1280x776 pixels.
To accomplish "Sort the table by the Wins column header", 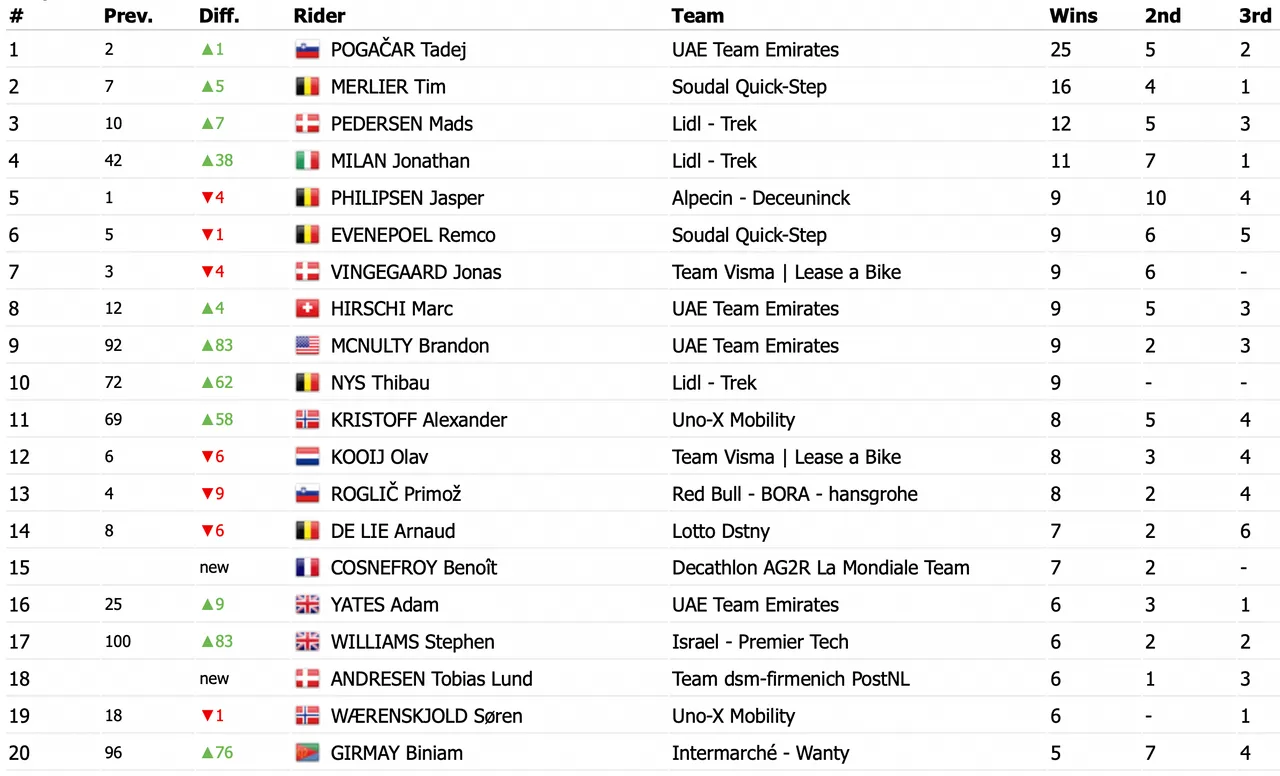I will (x=1073, y=16).
